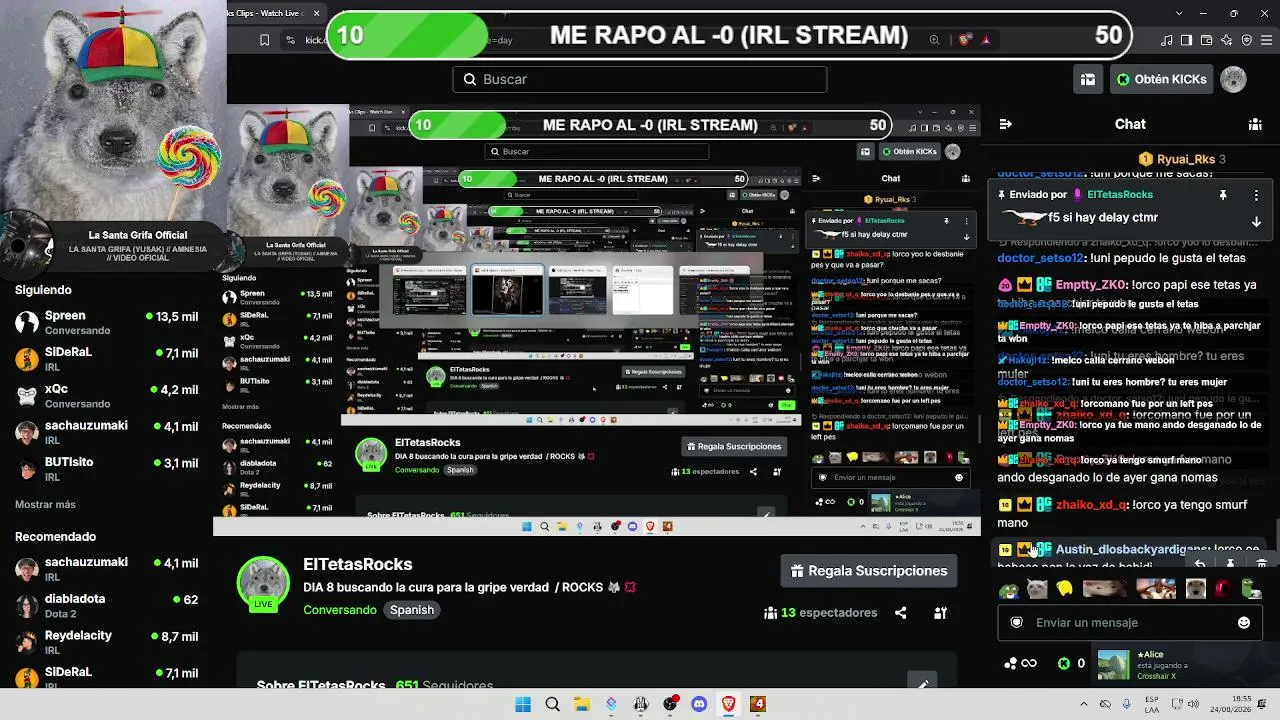Open the pinned message three-dot menu
Image resolution: width=1280 pixels, height=720 pixels.
(x=1257, y=195)
